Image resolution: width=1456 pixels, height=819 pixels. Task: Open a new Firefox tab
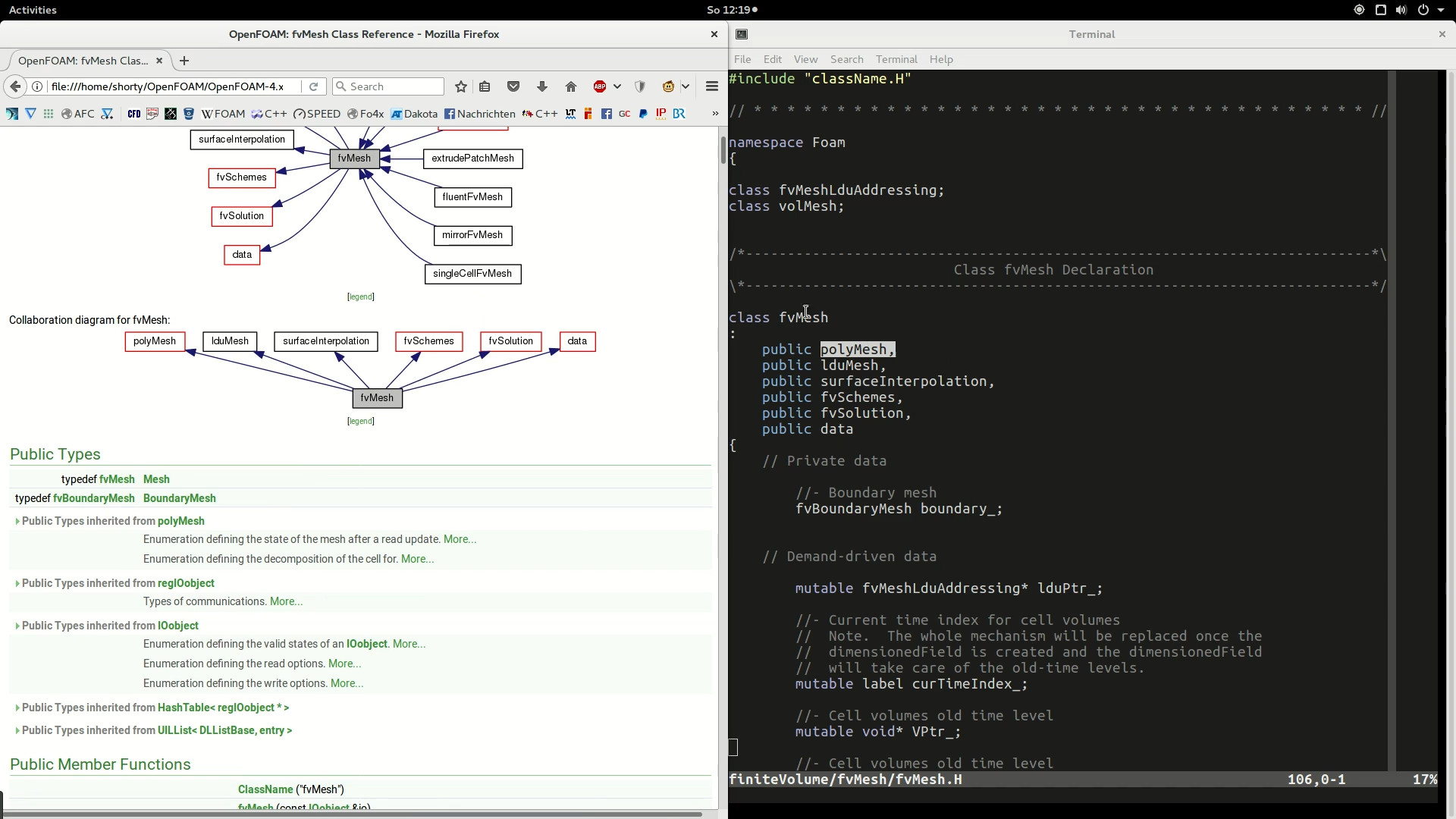(x=184, y=61)
